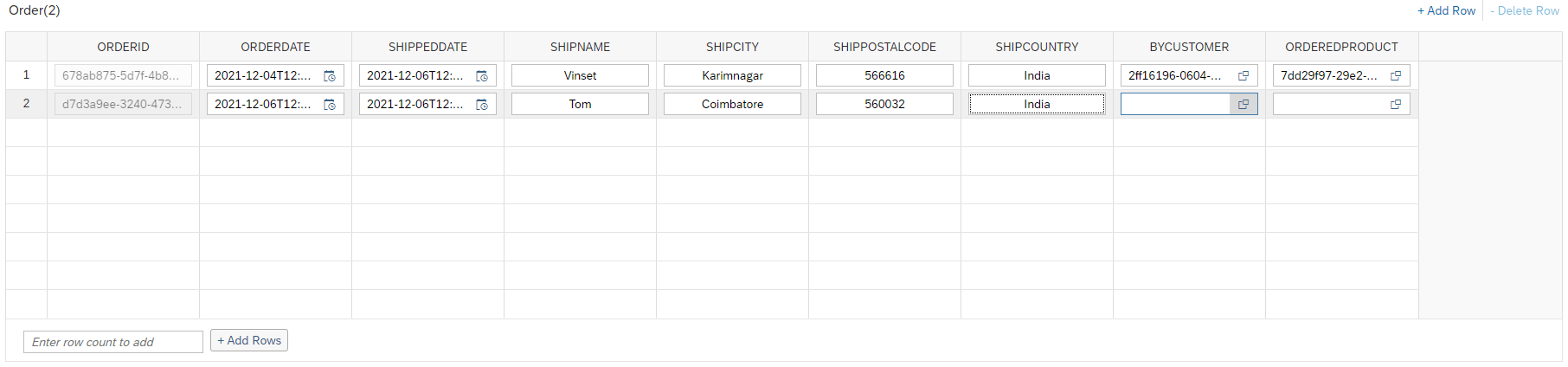The width and height of the screenshot is (1568, 367).
Task: Click the SHIPNAME field containing Vinset
Action: [x=580, y=76]
